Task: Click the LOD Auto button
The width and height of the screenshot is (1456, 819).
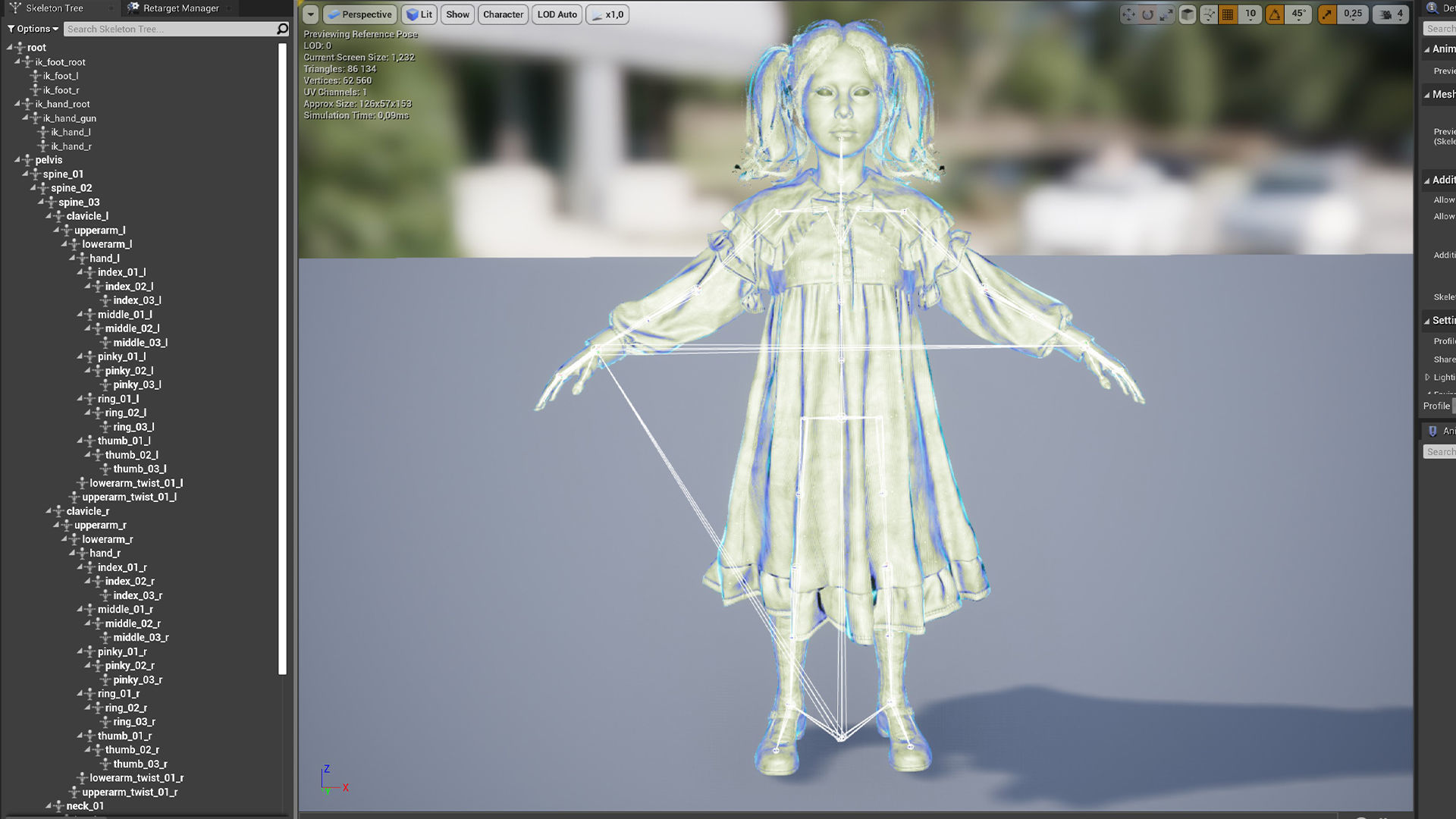Action: click(557, 14)
